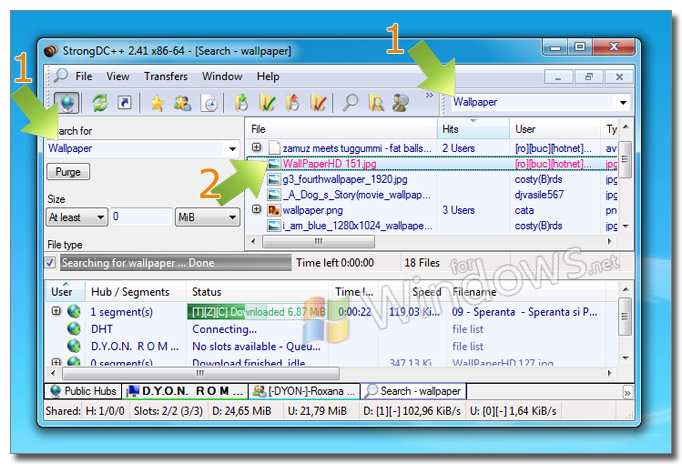Viewport: 682px width, 464px height.
Task: Click image icon of i_am_blue_1280x1024 row
Action: tap(274, 226)
